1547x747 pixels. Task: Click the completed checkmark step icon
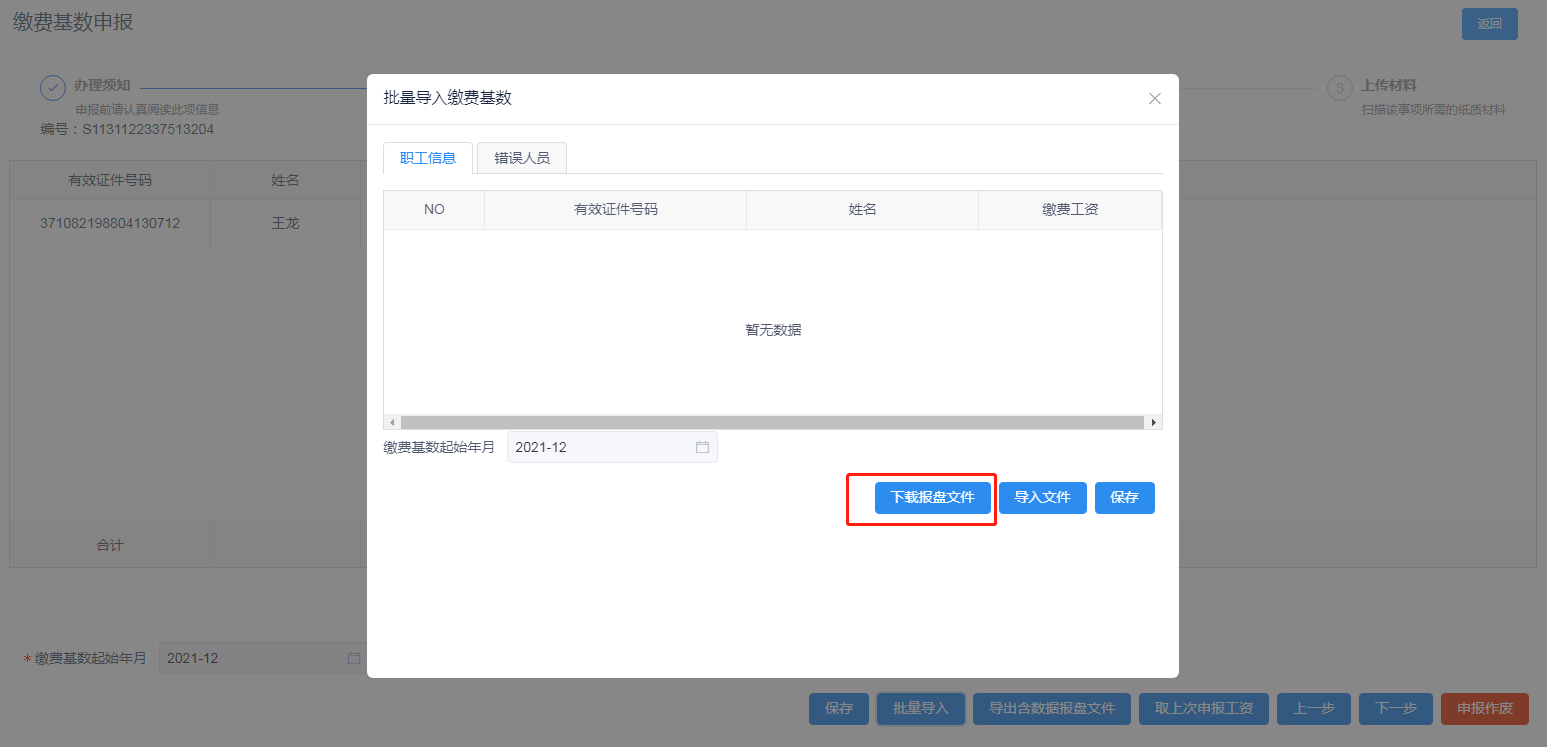click(x=53, y=88)
